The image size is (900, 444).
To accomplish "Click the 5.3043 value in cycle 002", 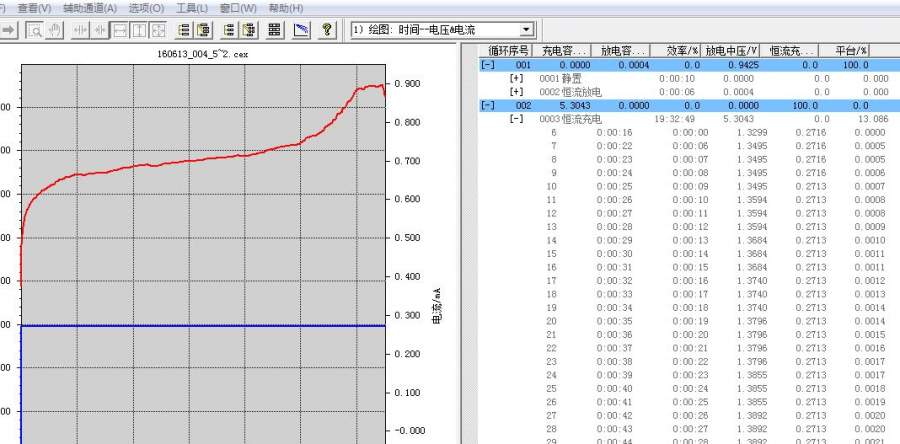I will point(574,106).
